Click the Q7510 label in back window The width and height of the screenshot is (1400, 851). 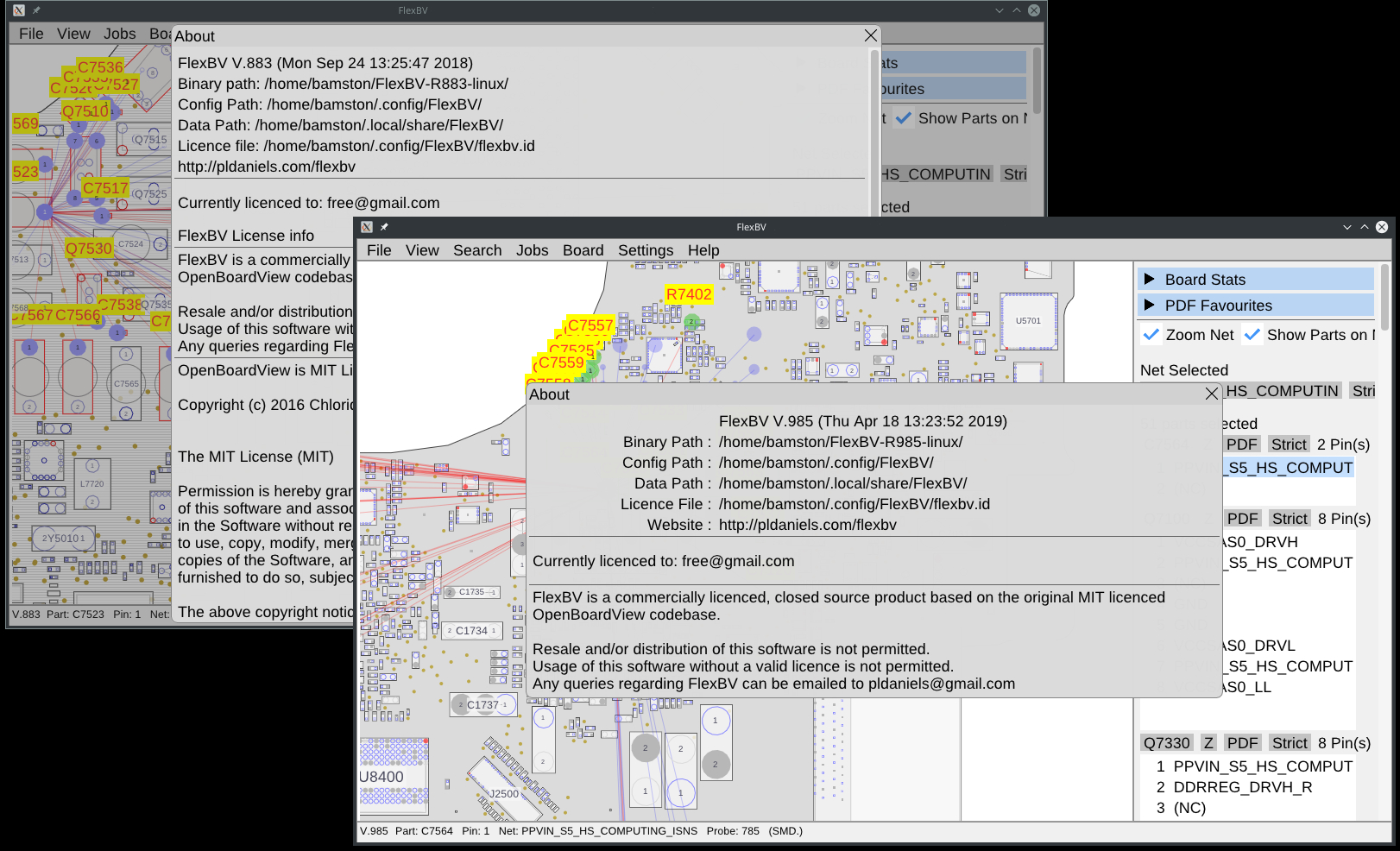pos(85,111)
